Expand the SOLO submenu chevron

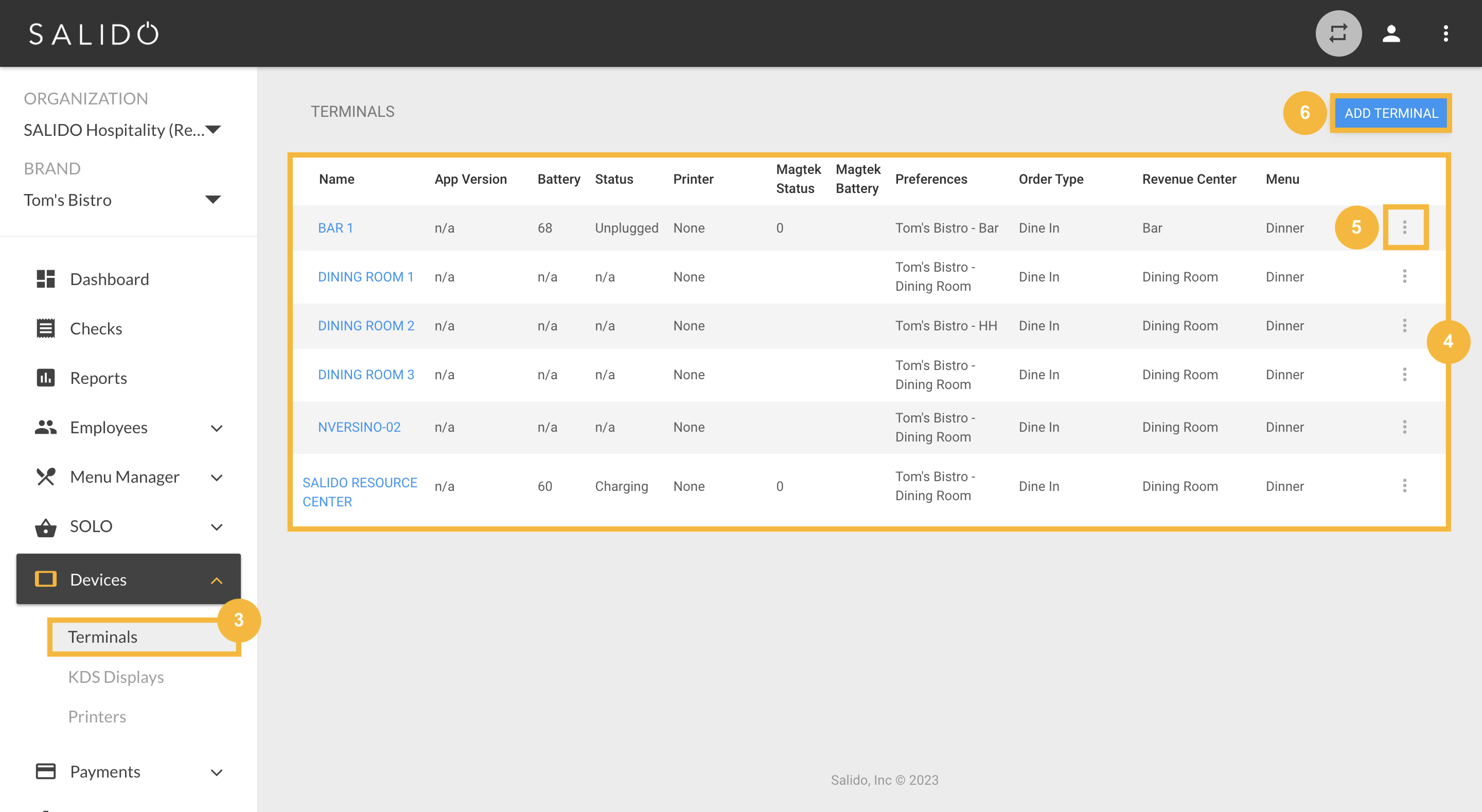(216, 527)
